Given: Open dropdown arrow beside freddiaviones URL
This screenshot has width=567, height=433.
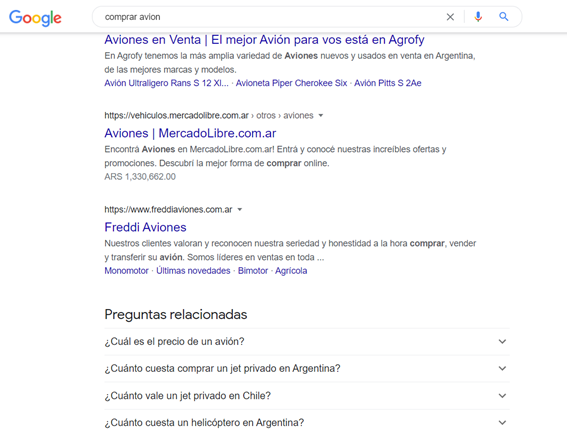Looking at the screenshot, I should click(x=239, y=210).
